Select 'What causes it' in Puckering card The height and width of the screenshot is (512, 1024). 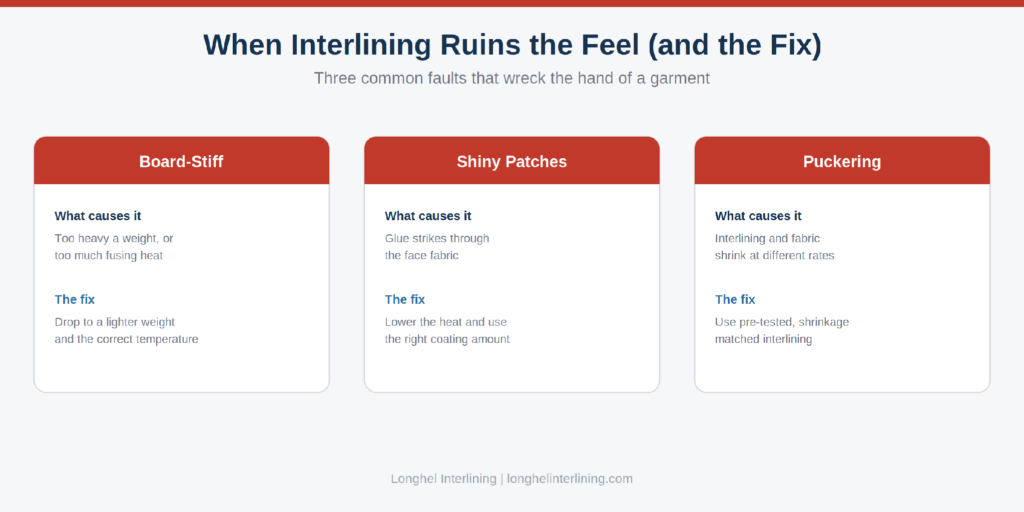coord(759,216)
